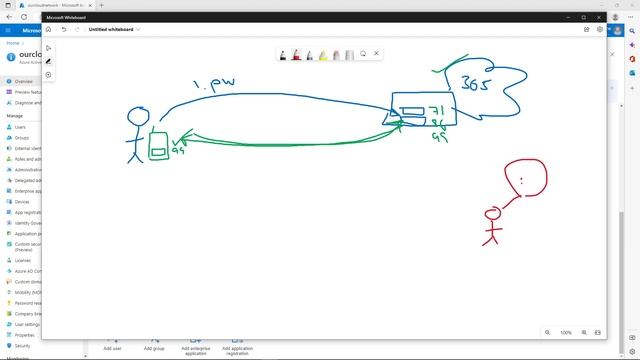Viewport: 640px width, 360px height.
Task: Open Azure account avatar
Action: point(618,31)
